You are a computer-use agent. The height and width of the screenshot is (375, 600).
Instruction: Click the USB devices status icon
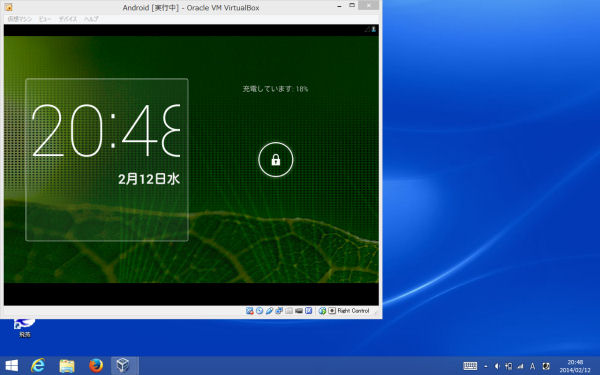pyautogui.click(x=269, y=311)
